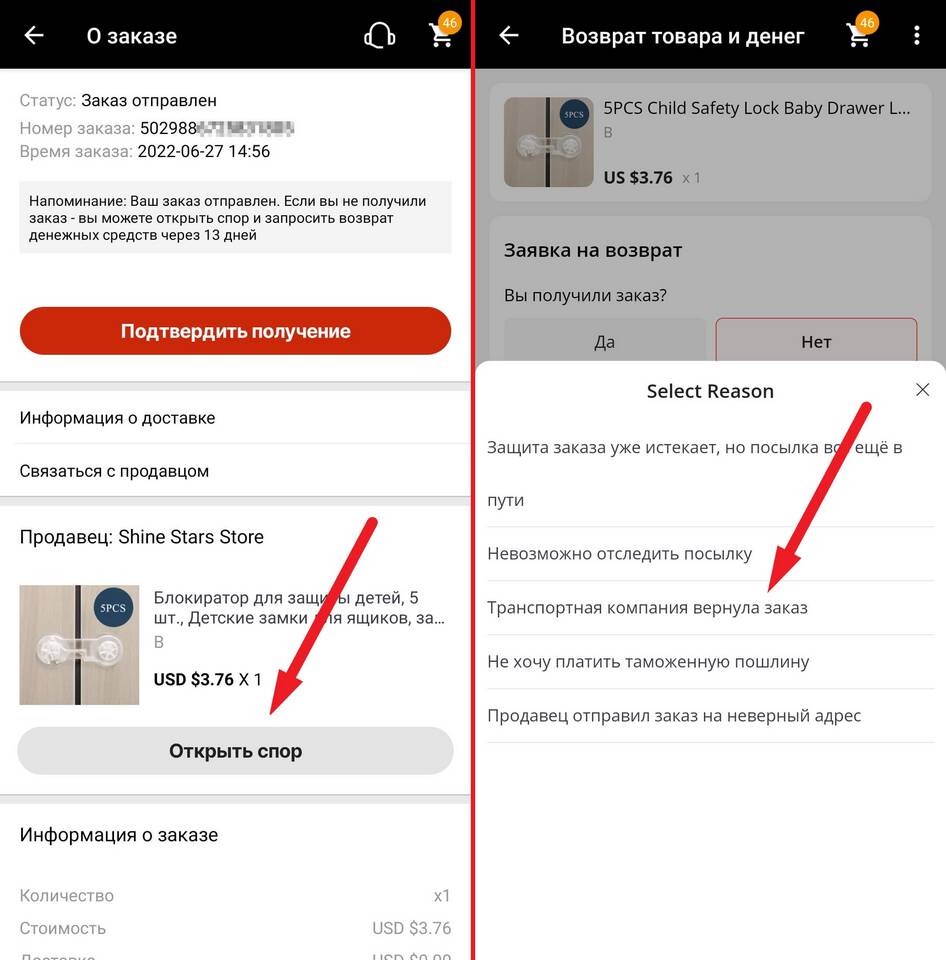Choose Продавец отправил заказ на неверный адрес
The image size is (946, 960).
click(x=711, y=715)
